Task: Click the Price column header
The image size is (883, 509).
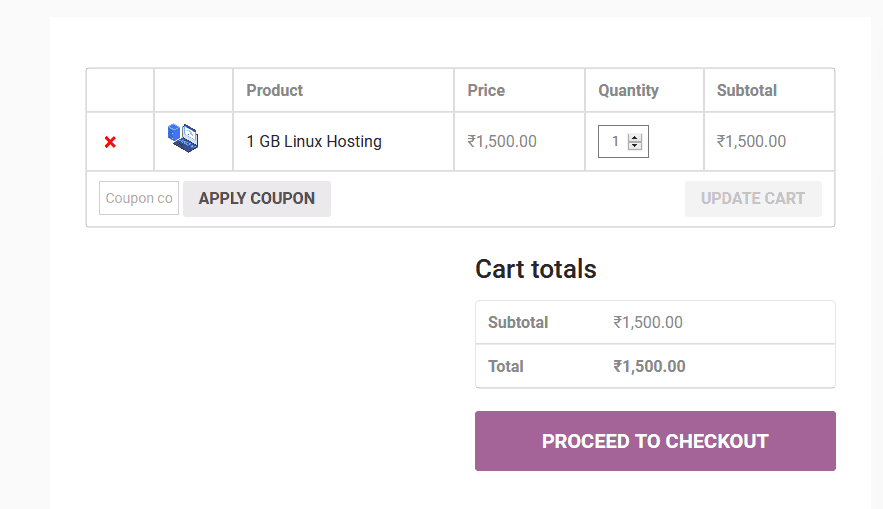Action: [x=486, y=90]
